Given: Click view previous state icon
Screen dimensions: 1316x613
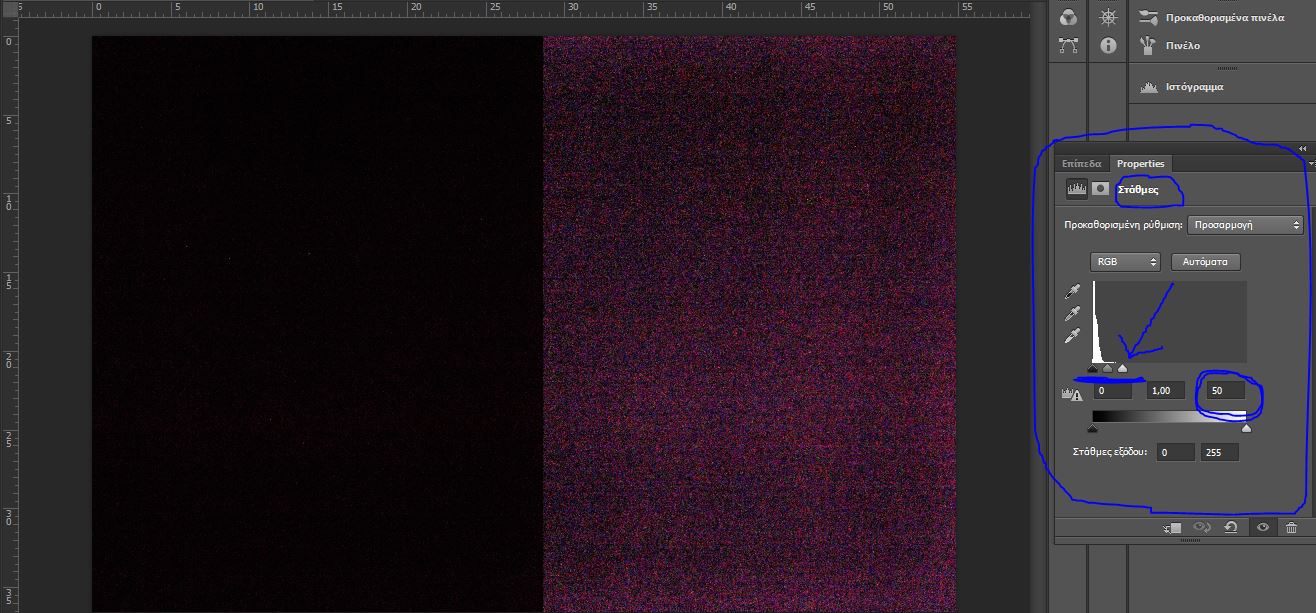Looking at the screenshot, I should point(1203,528).
